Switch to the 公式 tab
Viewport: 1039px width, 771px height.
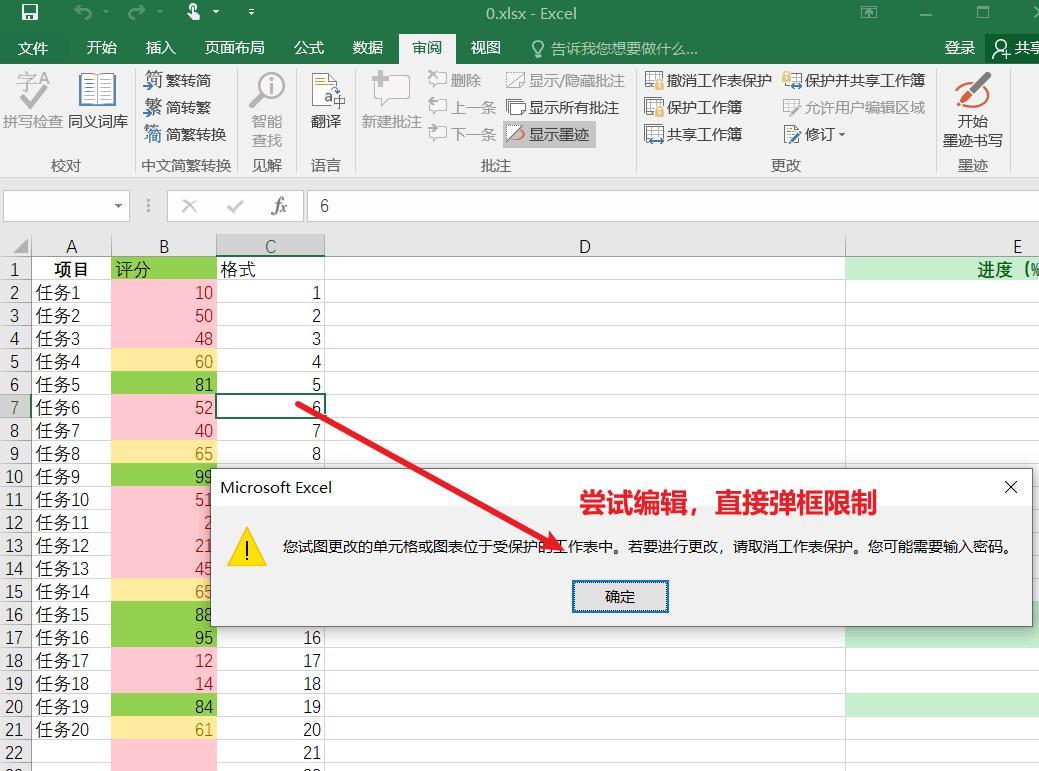coord(309,48)
